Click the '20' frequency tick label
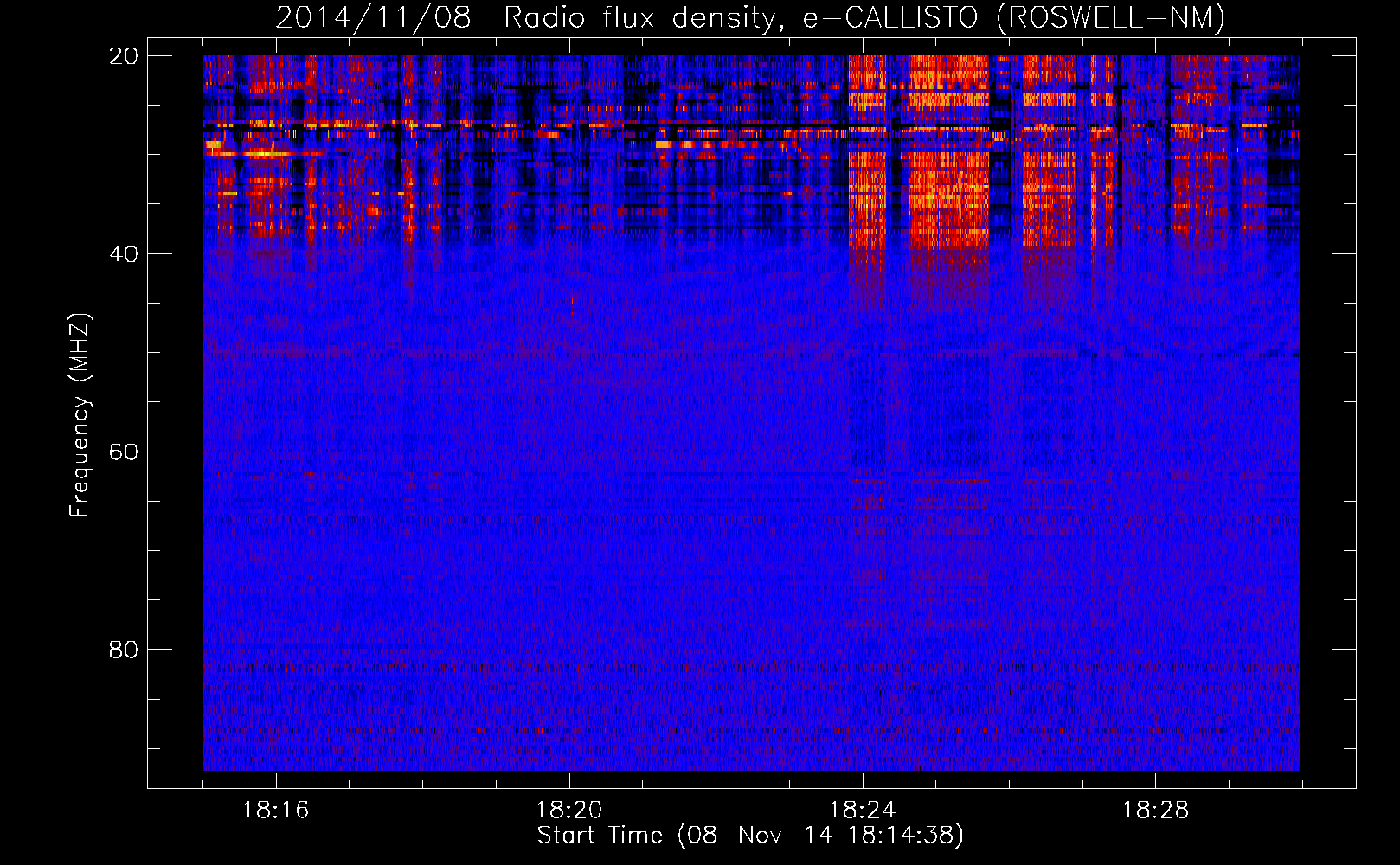 pos(124,56)
